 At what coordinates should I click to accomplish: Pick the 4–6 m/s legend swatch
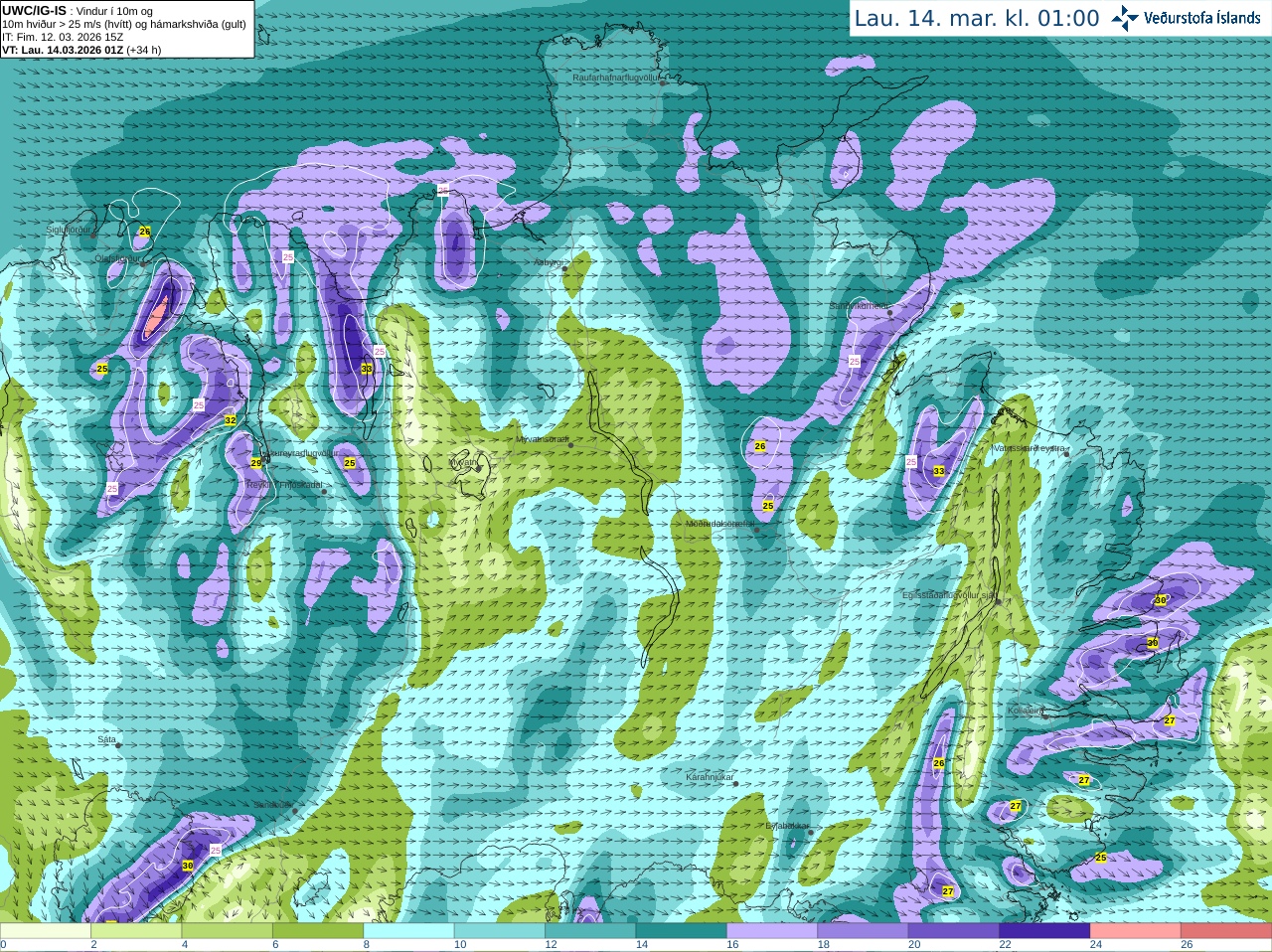pos(229,931)
